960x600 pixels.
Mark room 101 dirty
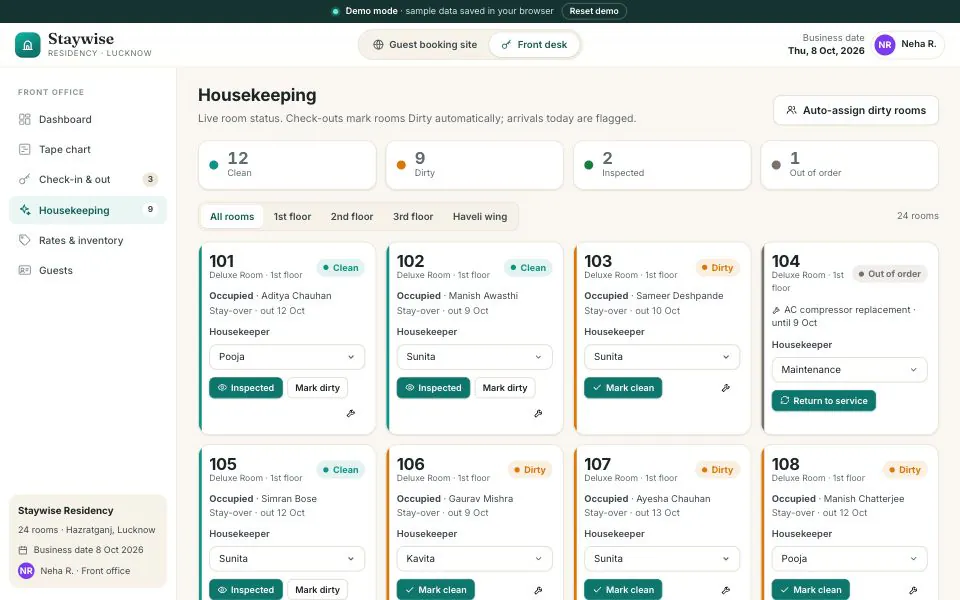317,388
